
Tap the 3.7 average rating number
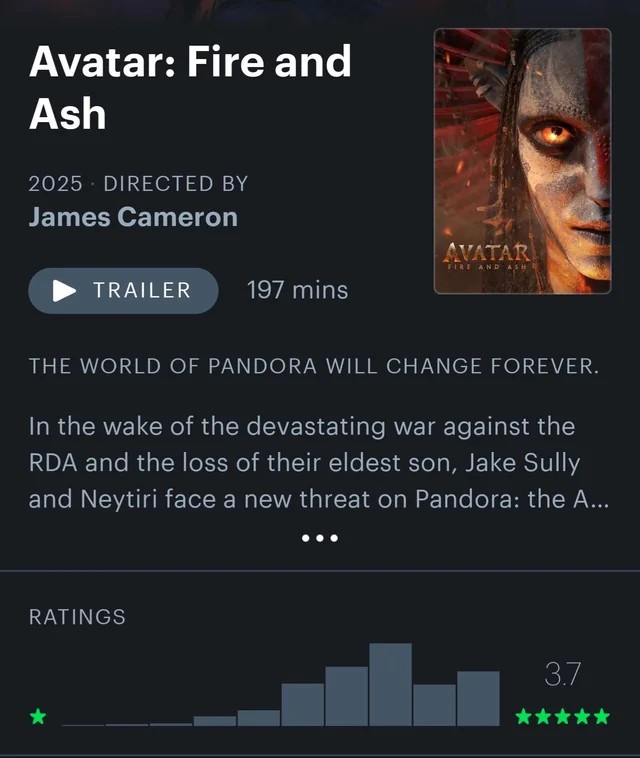click(x=562, y=674)
